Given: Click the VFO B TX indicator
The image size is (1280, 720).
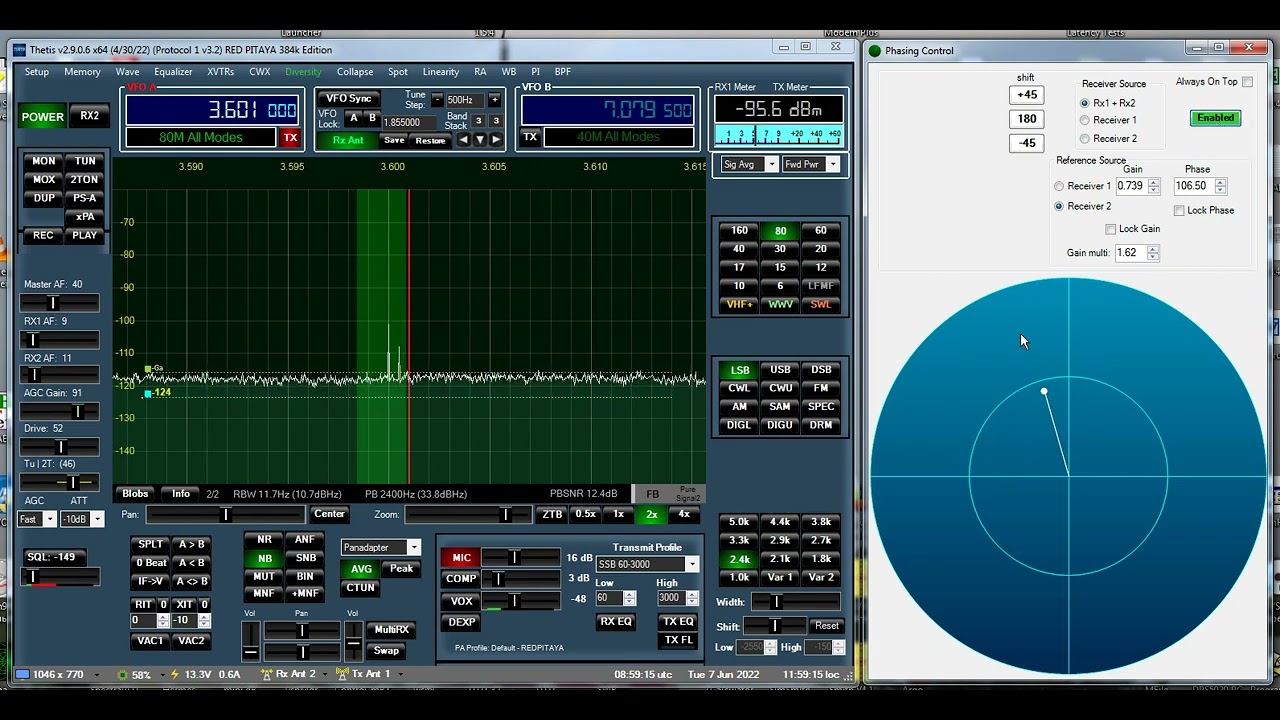Looking at the screenshot, I should click(530, 137).
